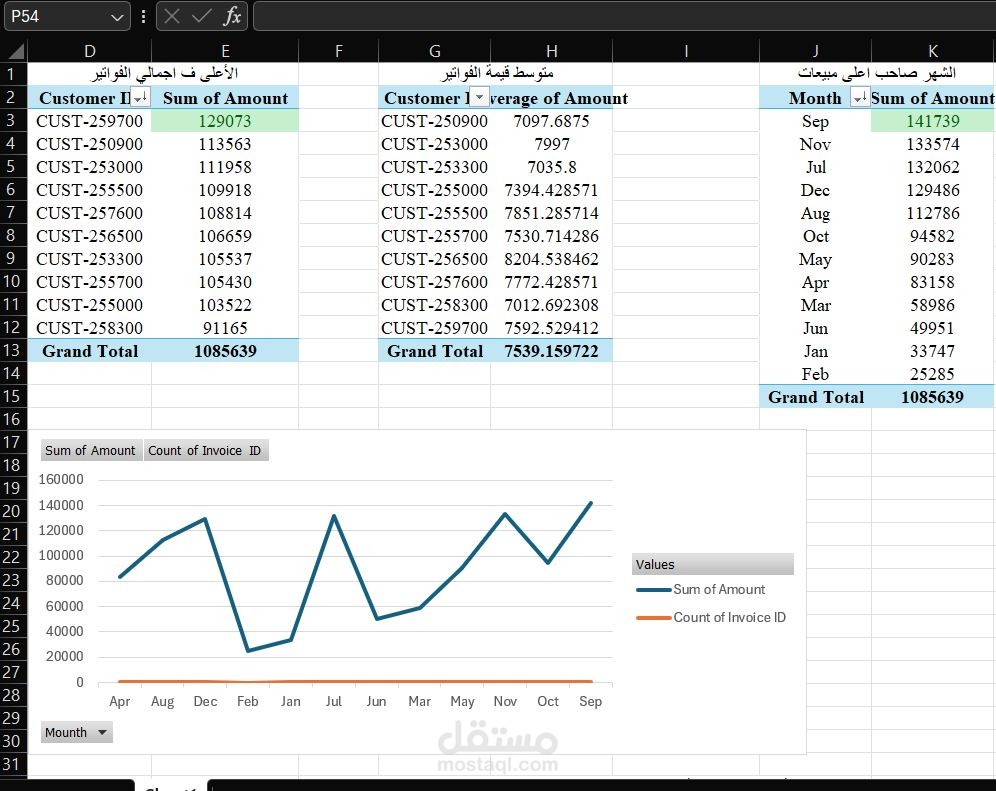
Task: Open the Name Box dropdown arrow
Action: point(117,17)
